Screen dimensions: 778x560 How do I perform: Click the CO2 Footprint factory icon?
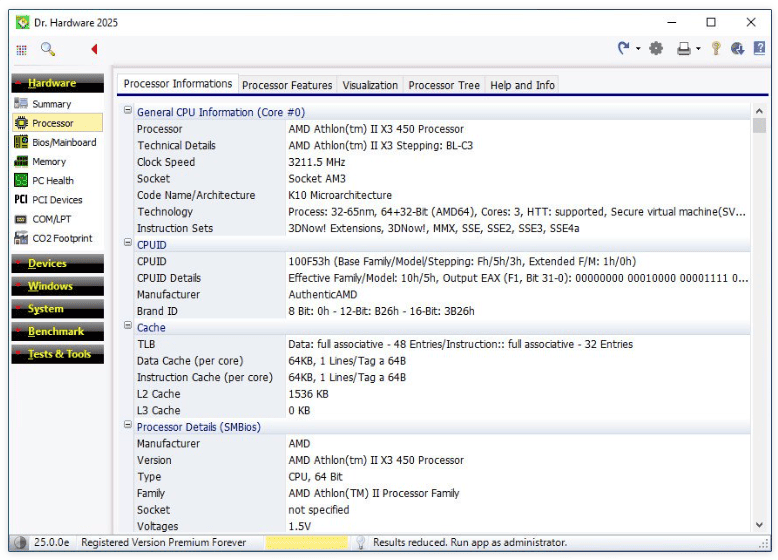coord(21,238)
